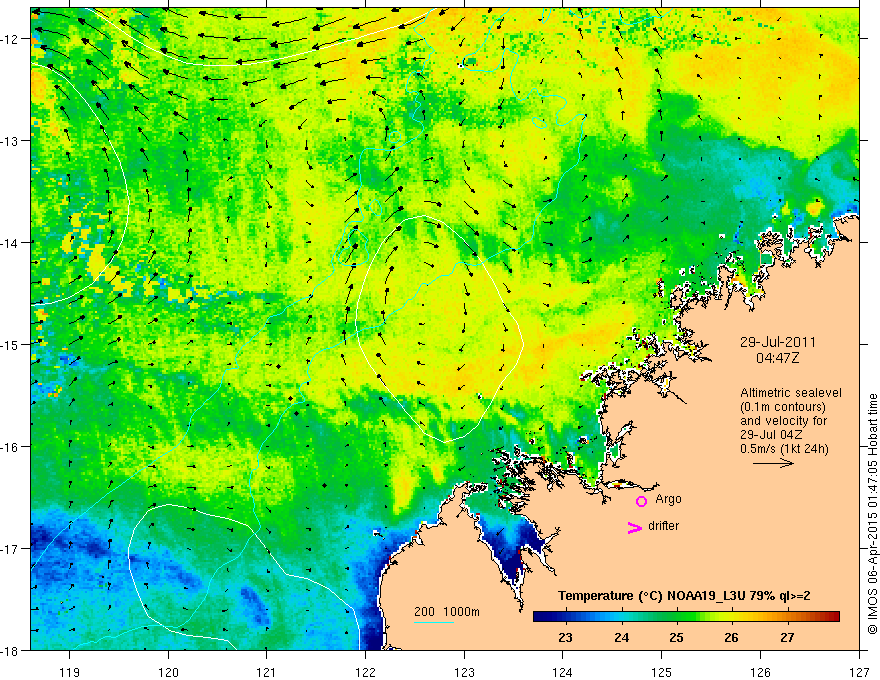This screenshot has width=880, height=680.
Task: Click the 121 longitude axis label
Action: [x=267, y=672]
